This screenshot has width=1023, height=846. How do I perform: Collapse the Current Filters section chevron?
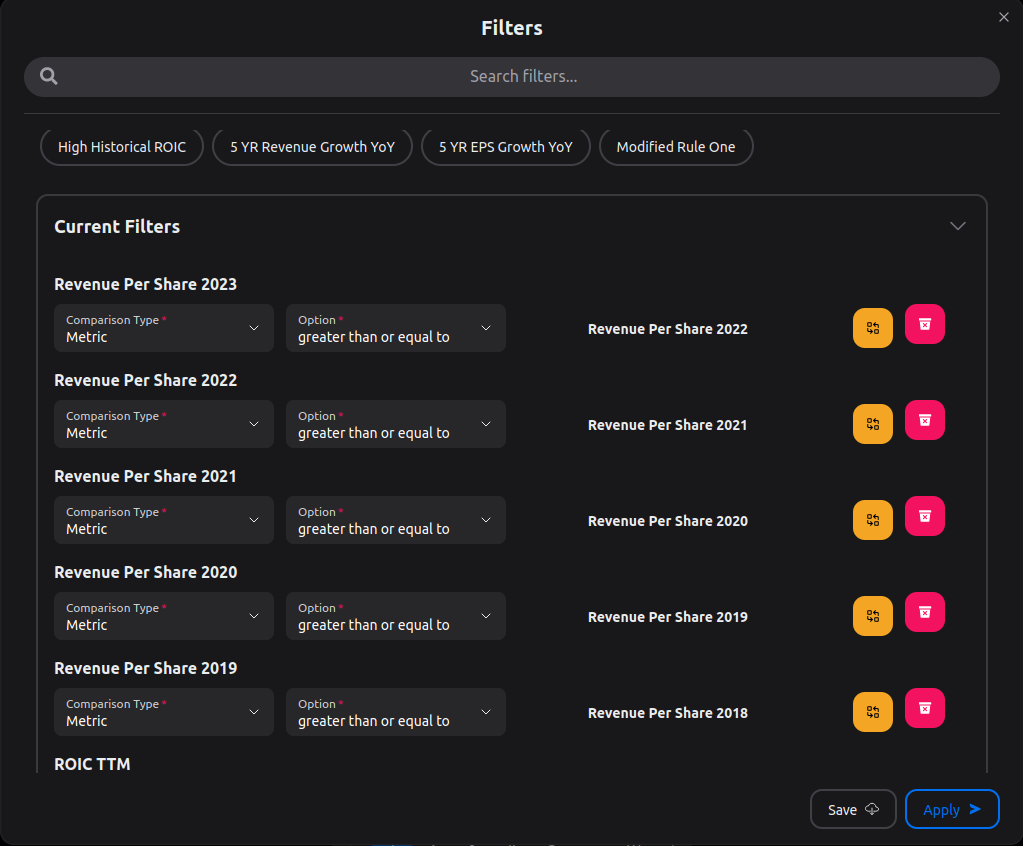point(957,226)
